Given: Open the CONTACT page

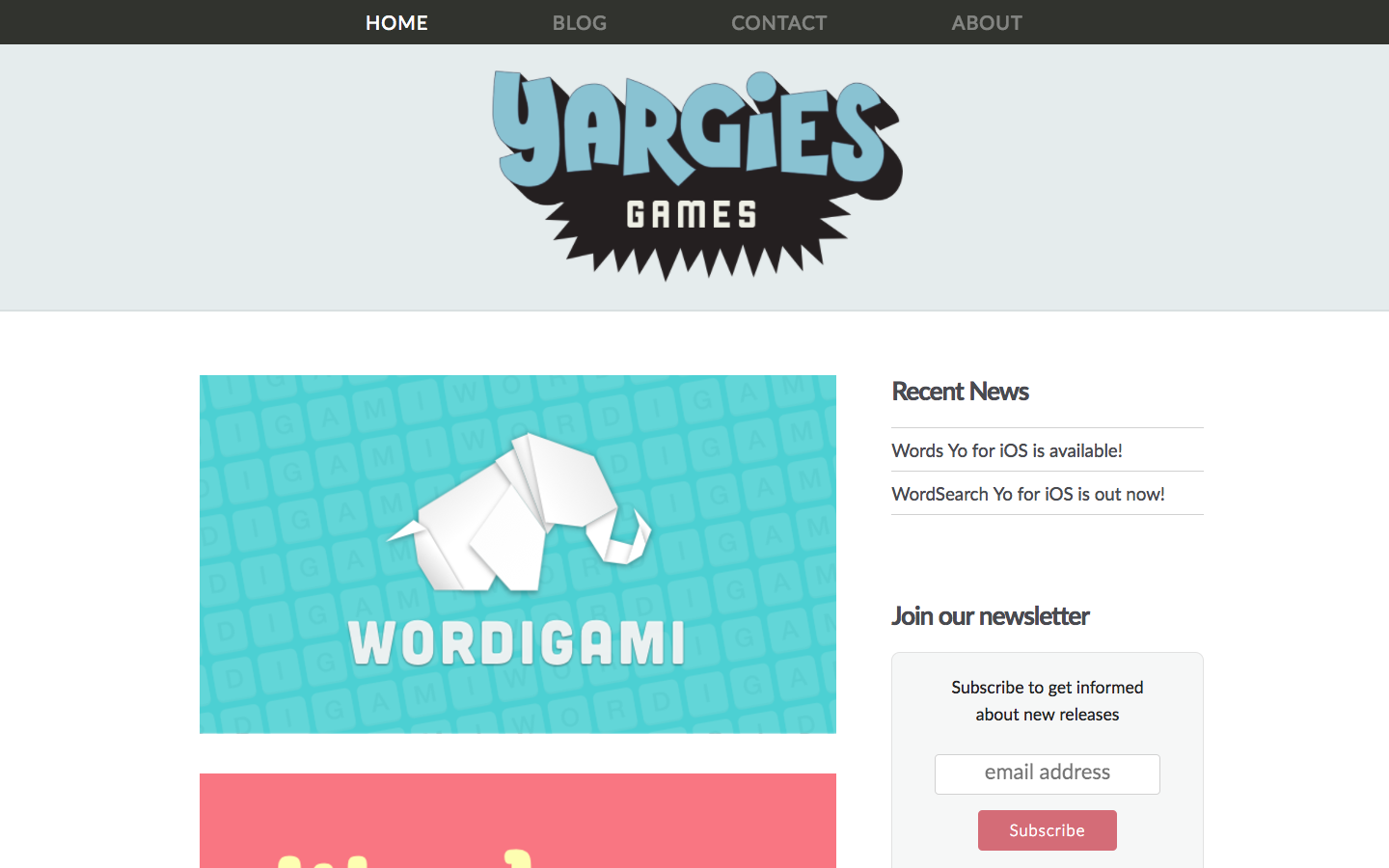Looking at the screenshot, I should coord(778,22).
